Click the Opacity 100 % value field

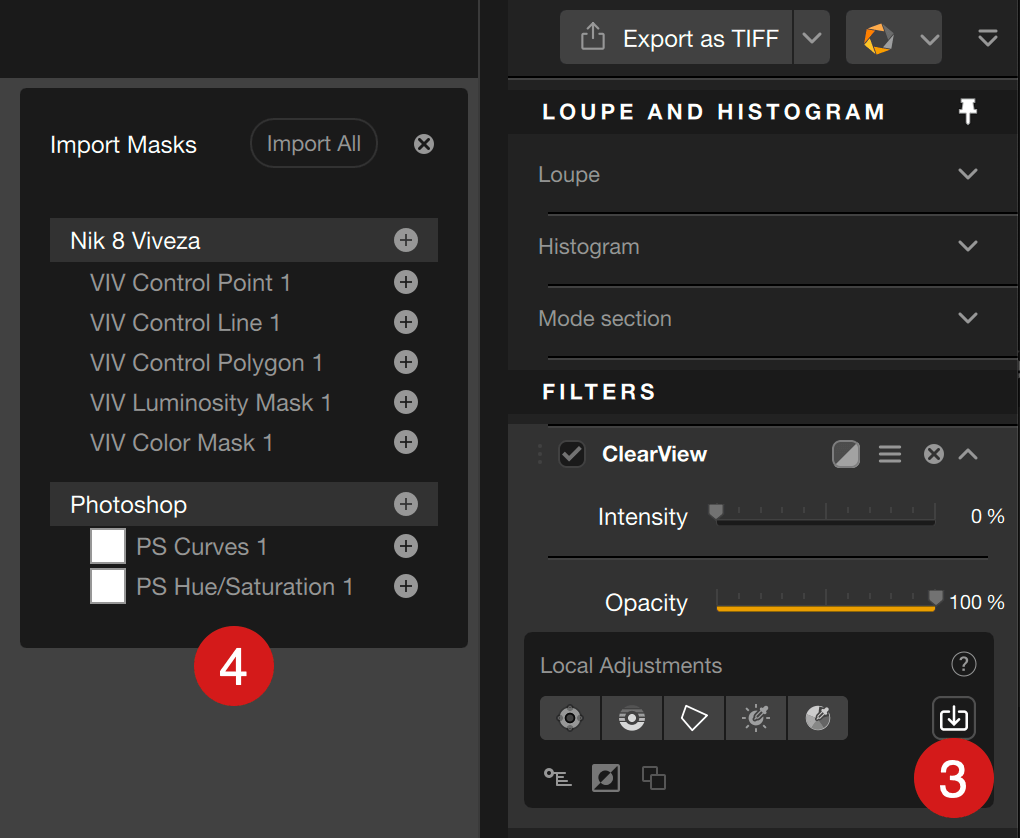coord(976,602)
